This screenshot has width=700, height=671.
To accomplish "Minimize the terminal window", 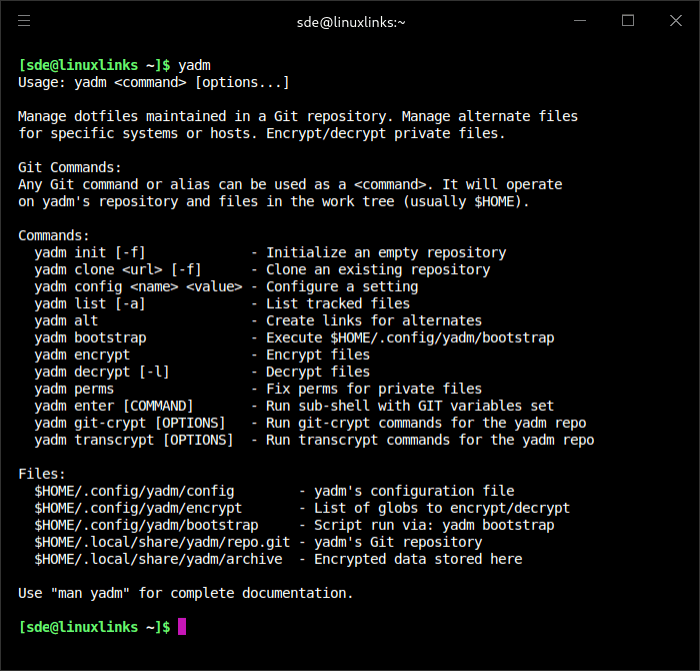I will 579,21.
